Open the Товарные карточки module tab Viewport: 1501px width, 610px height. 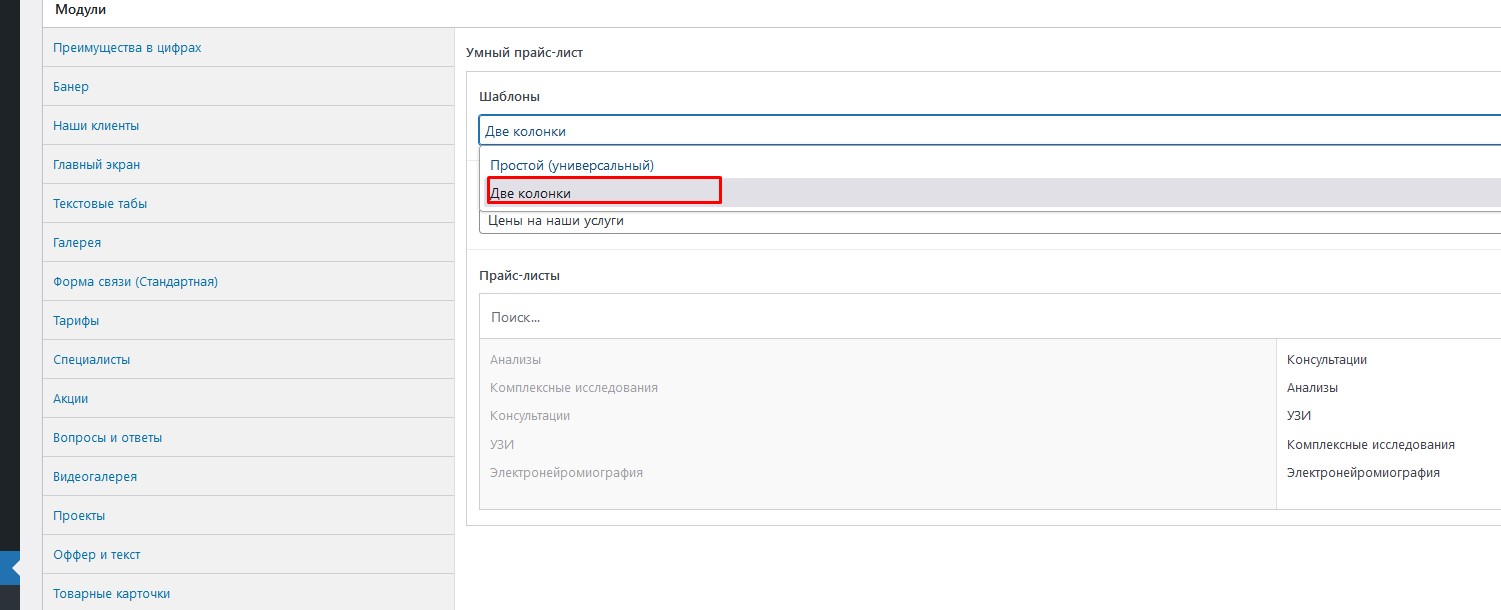[111, 594]
